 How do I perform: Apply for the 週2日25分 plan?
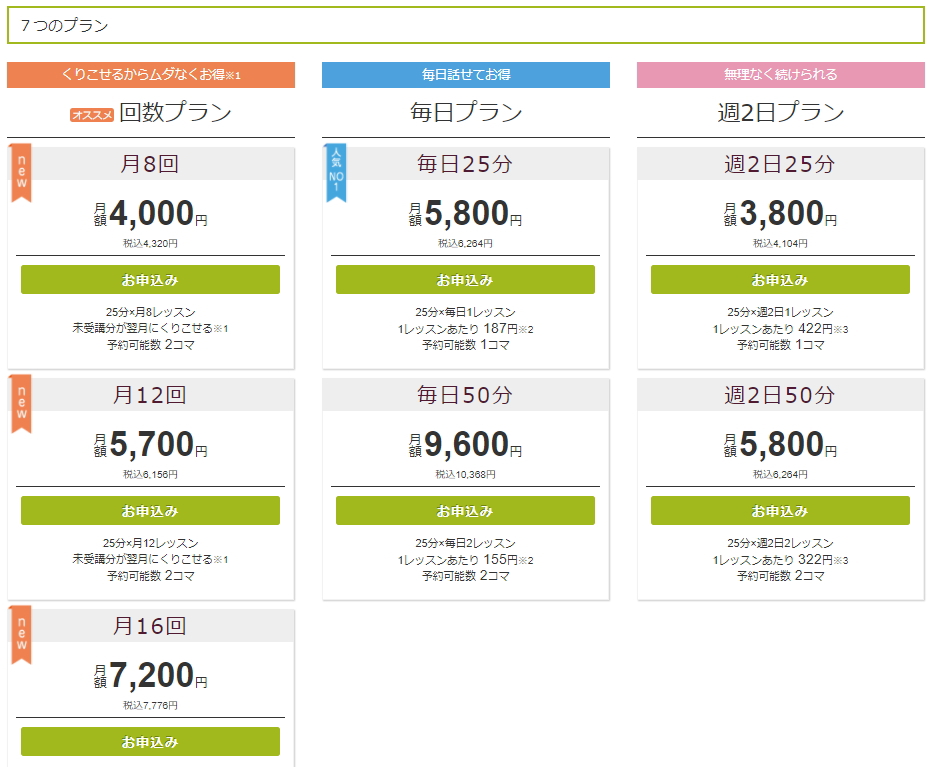pos(780,280)
